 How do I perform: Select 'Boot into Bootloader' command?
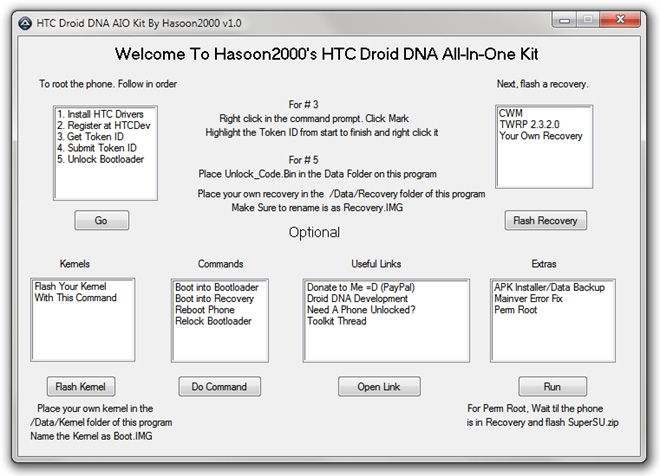217,287
